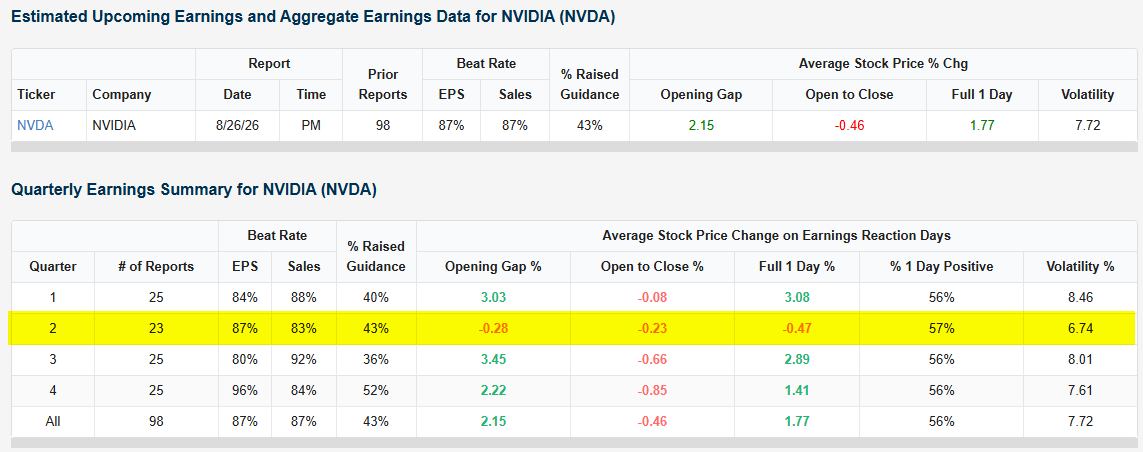The width and height of the screenshot is (1143, 452).
Task: Select the 2.15 Opening Gap value in top table
Action: [x=701, y=125]
